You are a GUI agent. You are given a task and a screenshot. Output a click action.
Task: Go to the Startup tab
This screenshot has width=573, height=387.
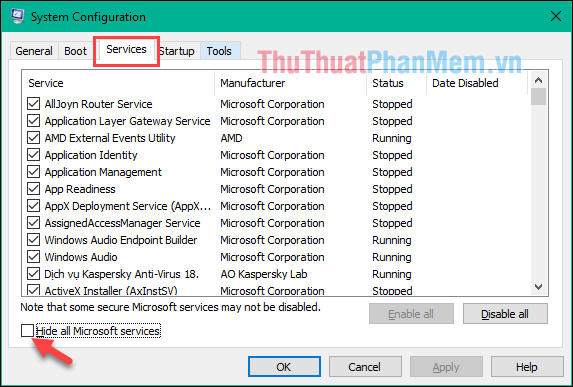[177, 51]
